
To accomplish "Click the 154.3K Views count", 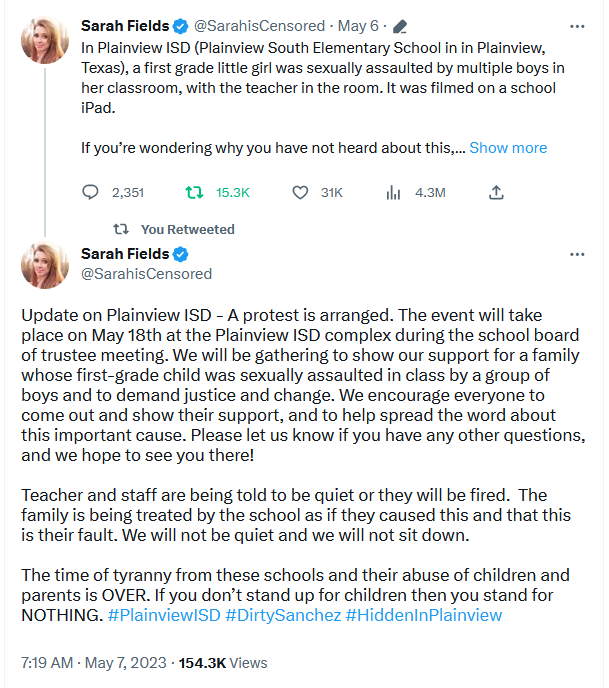I will (x=223, y=663).
